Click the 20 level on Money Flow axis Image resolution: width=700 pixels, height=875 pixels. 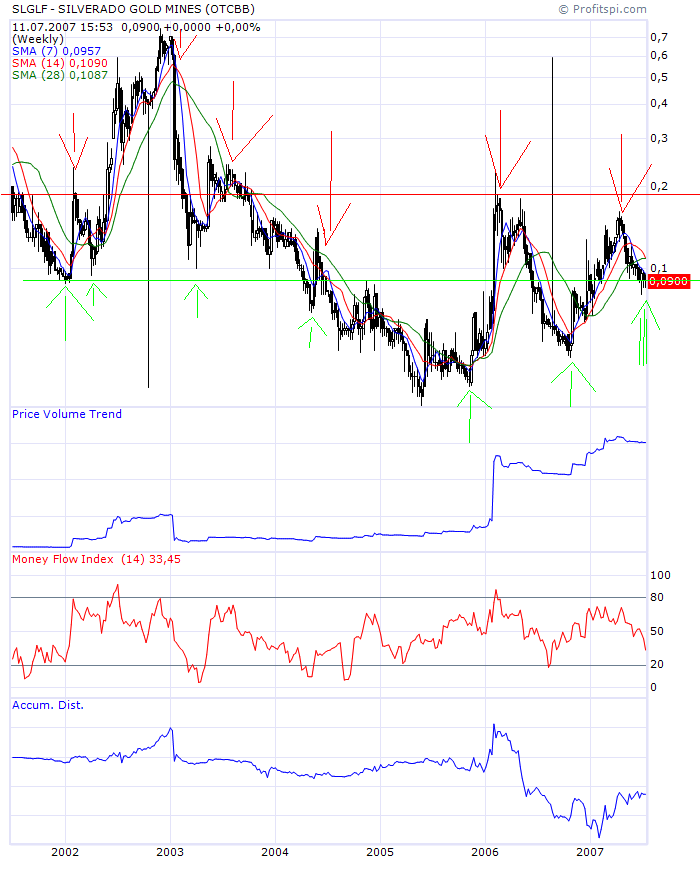pyautogui.click(x=657, y=664)
